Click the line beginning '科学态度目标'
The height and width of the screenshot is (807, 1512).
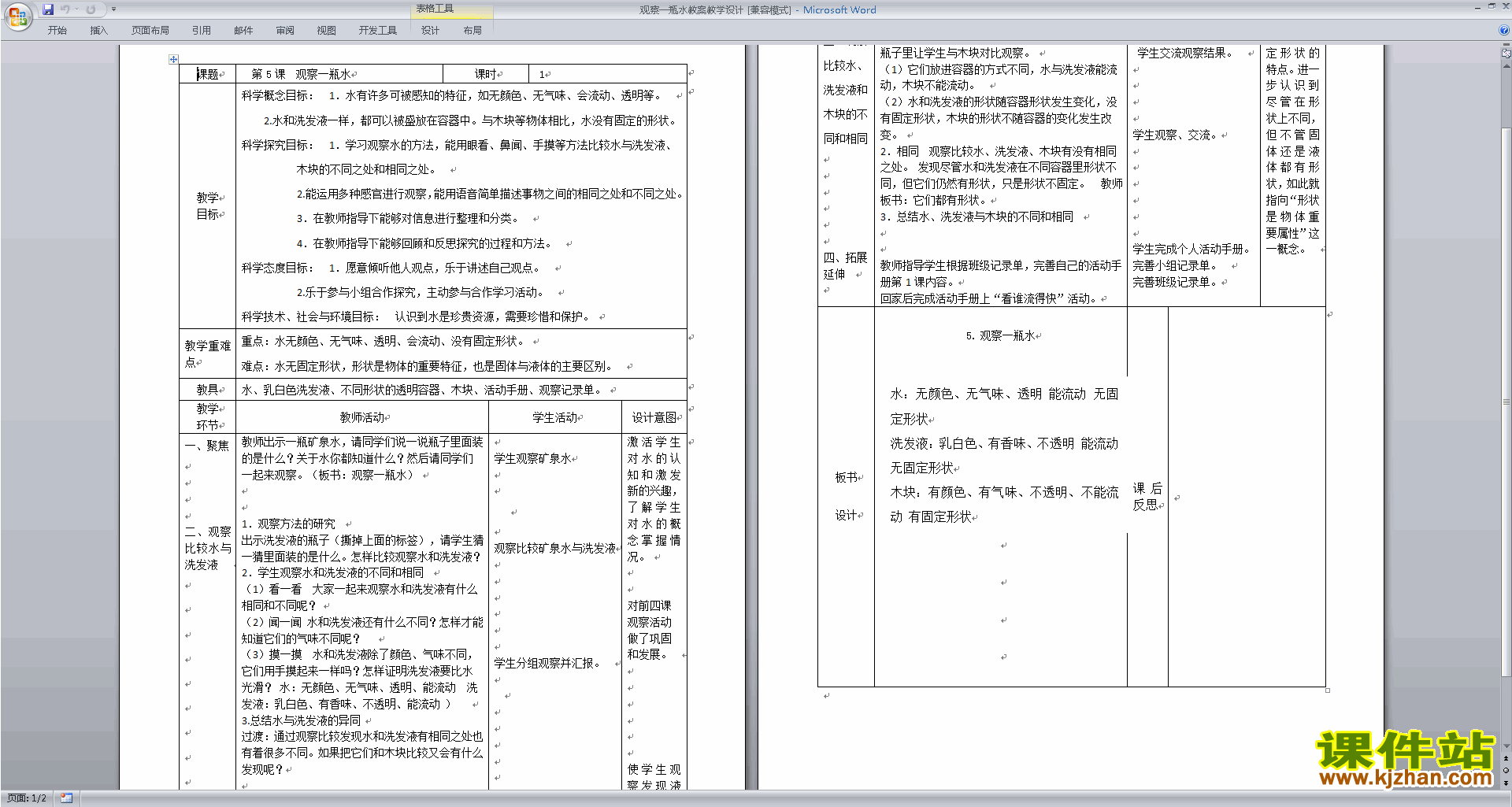[393, 268]
